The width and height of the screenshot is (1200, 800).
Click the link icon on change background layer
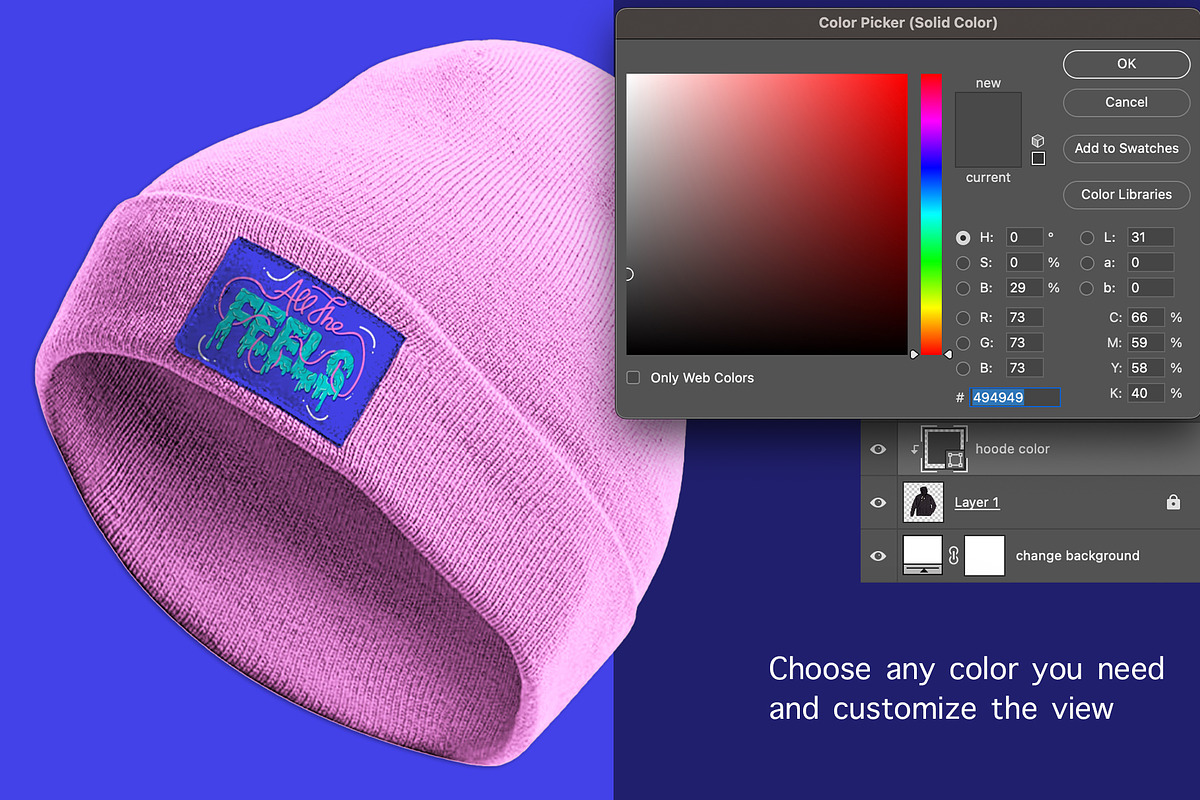[953, 556]
